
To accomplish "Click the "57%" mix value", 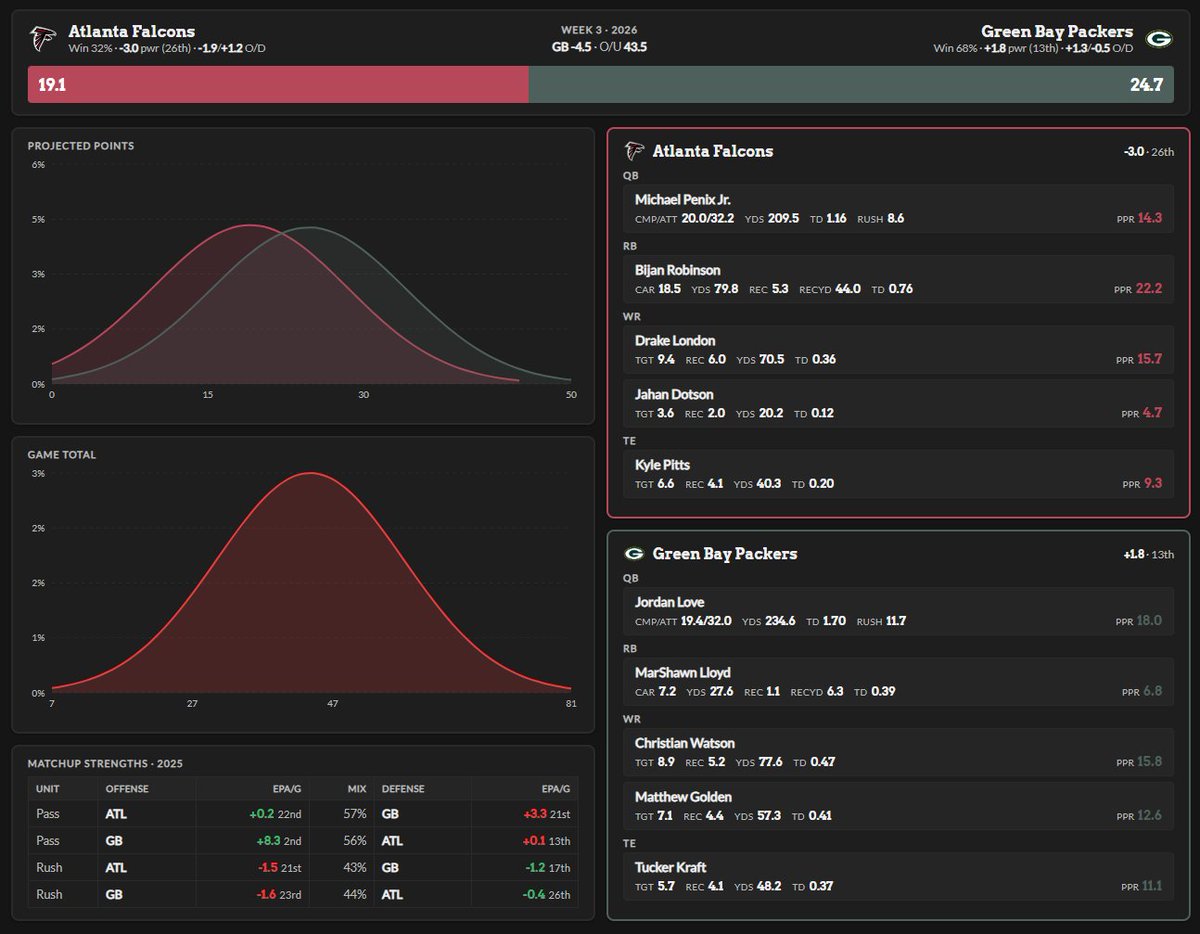I will (x=355, y=814).
